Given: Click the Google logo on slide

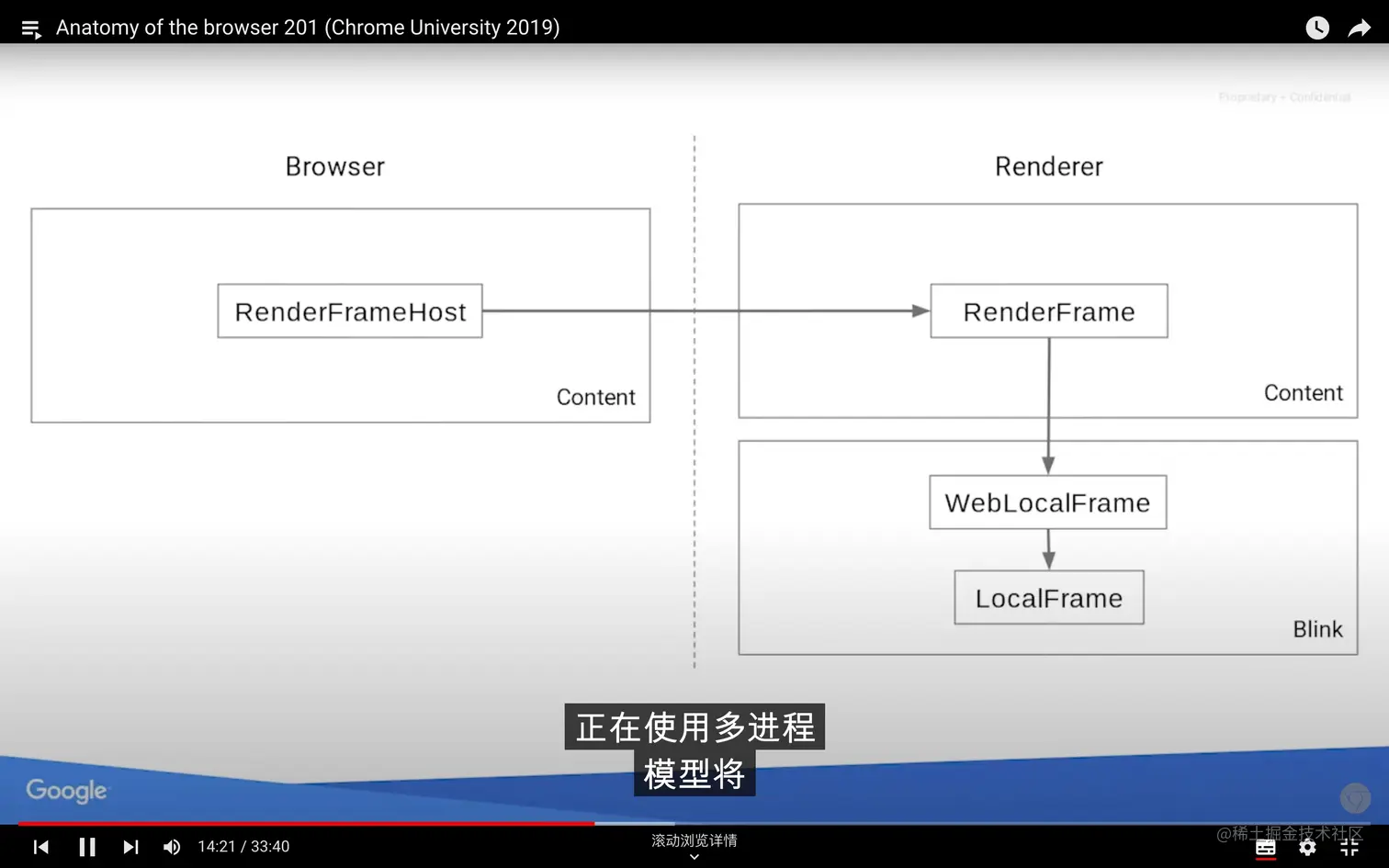Looking at the screenshot, I should click(66, 791).
